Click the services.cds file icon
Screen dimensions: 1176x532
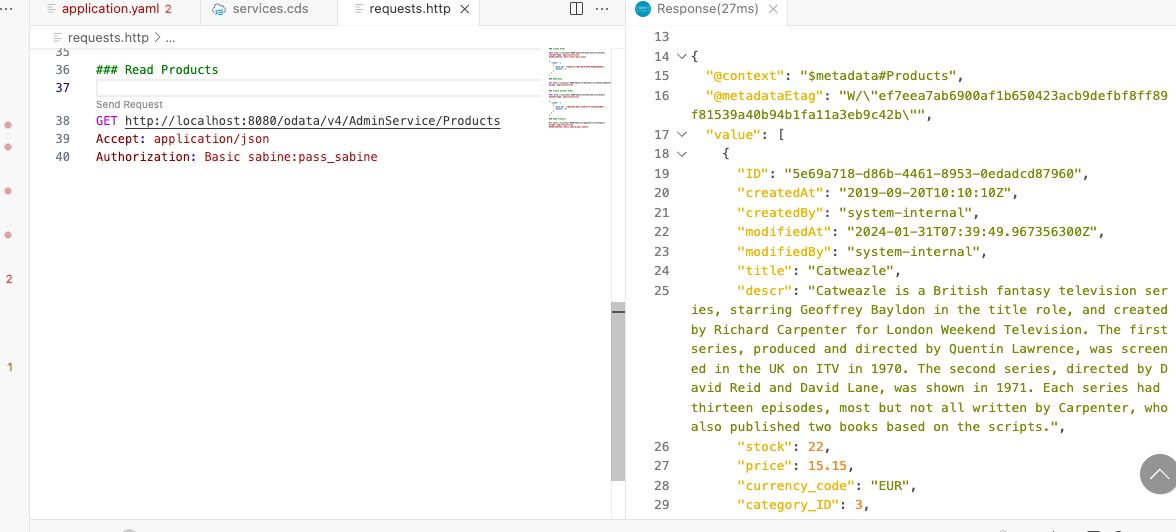coord(218,9)
